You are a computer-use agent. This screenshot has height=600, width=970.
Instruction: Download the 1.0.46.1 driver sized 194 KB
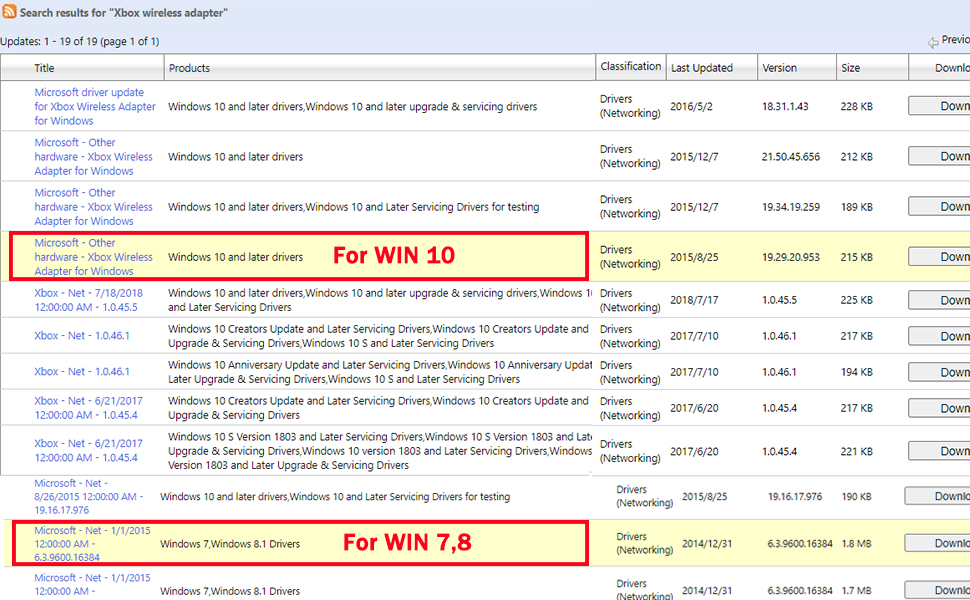939,372
